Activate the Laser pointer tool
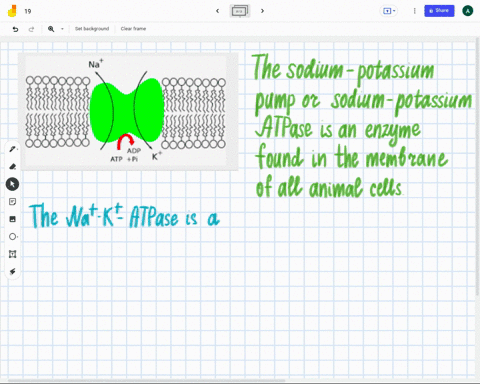The width and height of the screenshot is (480, 384). coord(13,272)
